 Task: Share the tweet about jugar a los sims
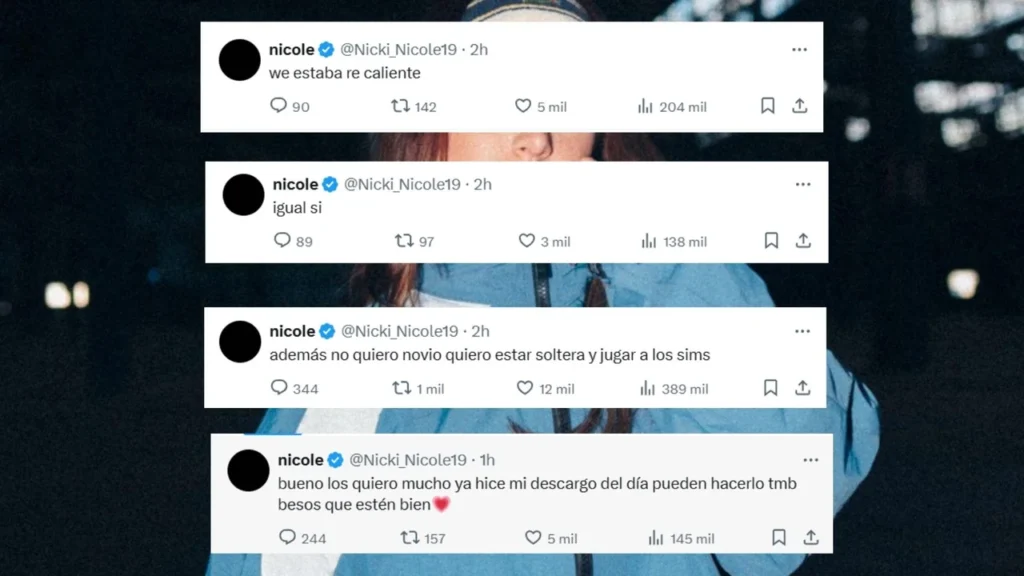(803, 388)
